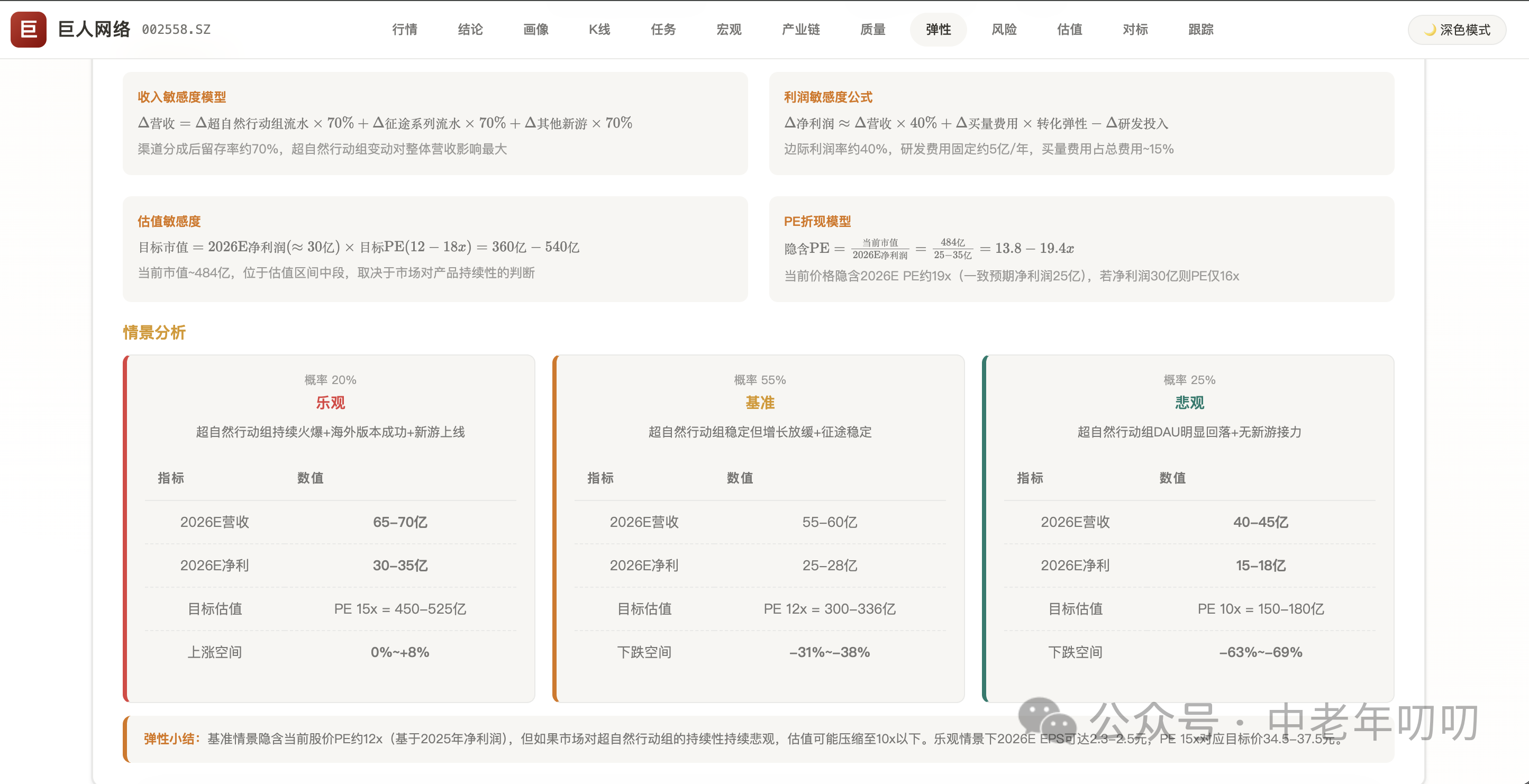
Task: Click the red 巨人网络 logo icon
Action: pyautogui.click(x=29, y=29)
